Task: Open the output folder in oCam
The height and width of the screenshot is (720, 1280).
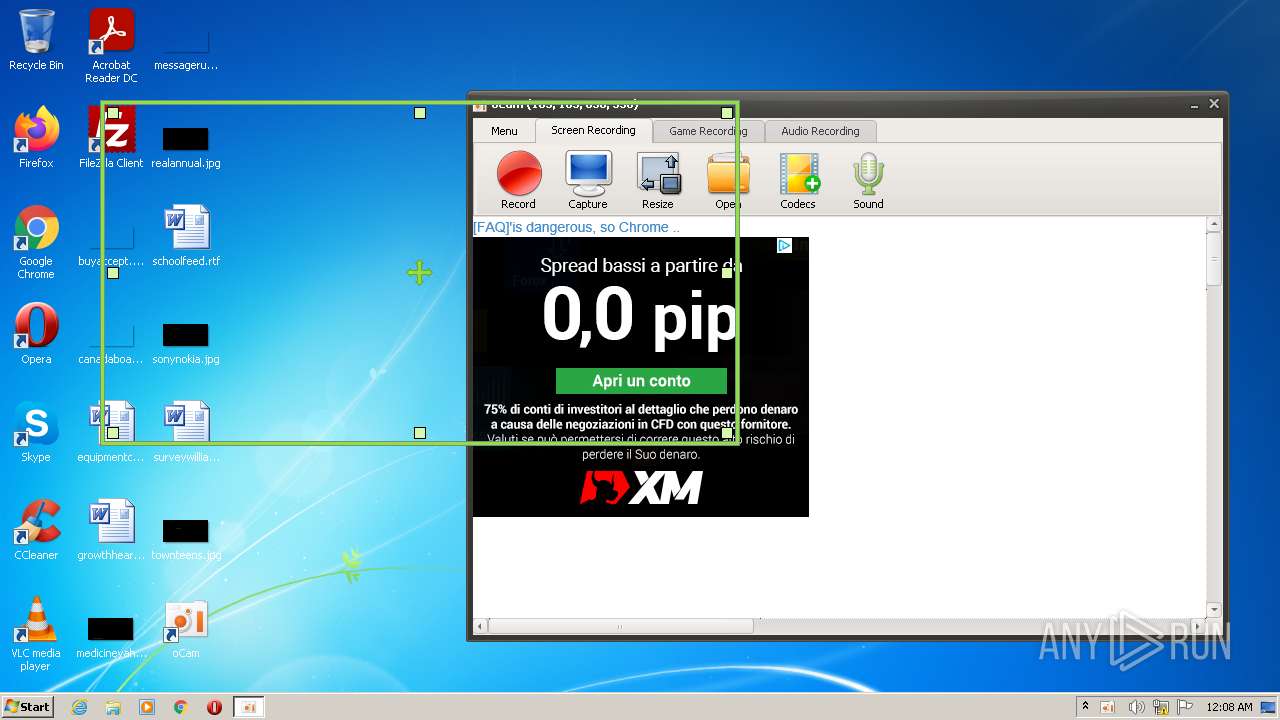Action: (x=728, y=180)
